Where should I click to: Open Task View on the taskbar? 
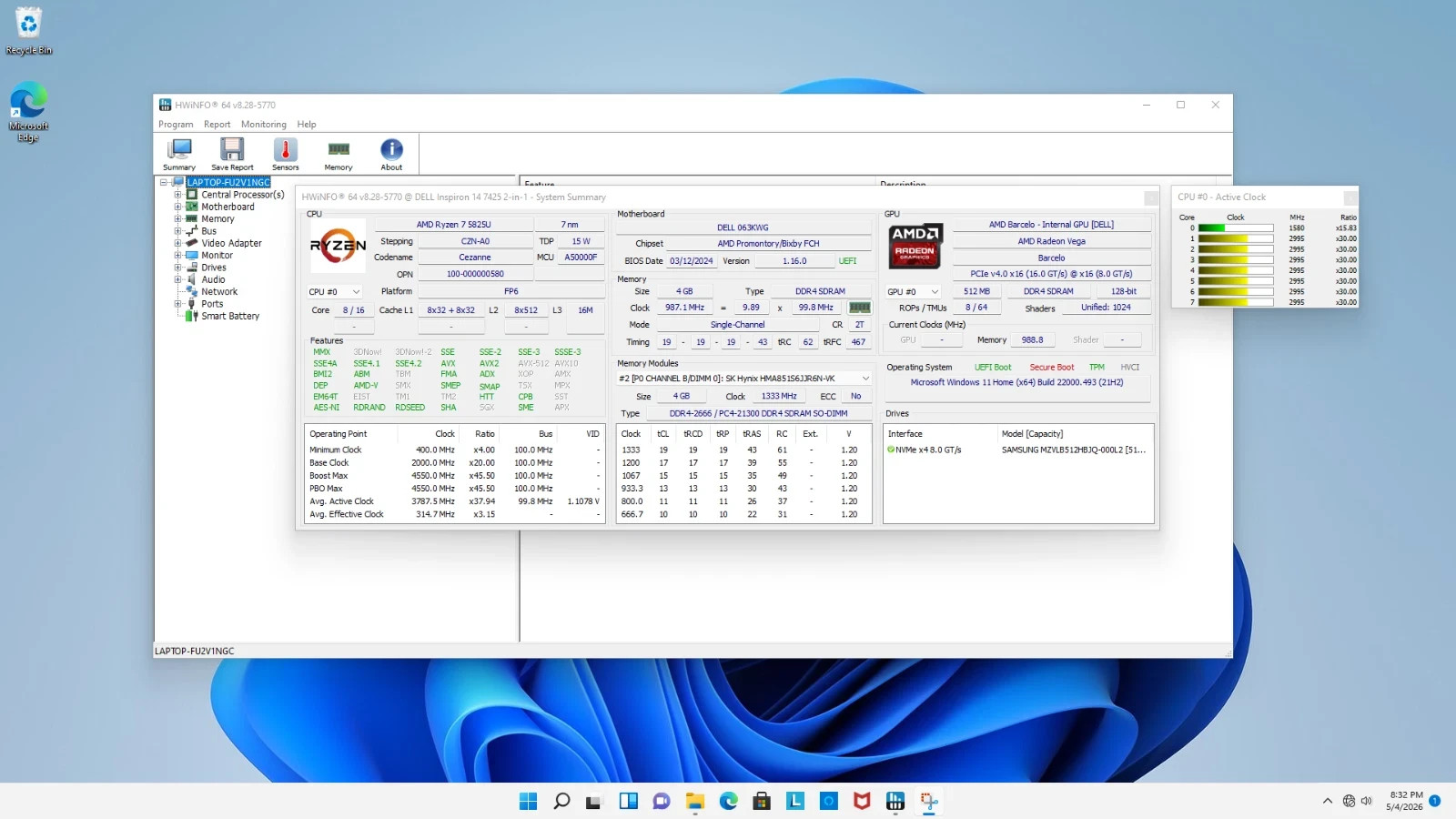pyautogui.click(x=594, y=801)
